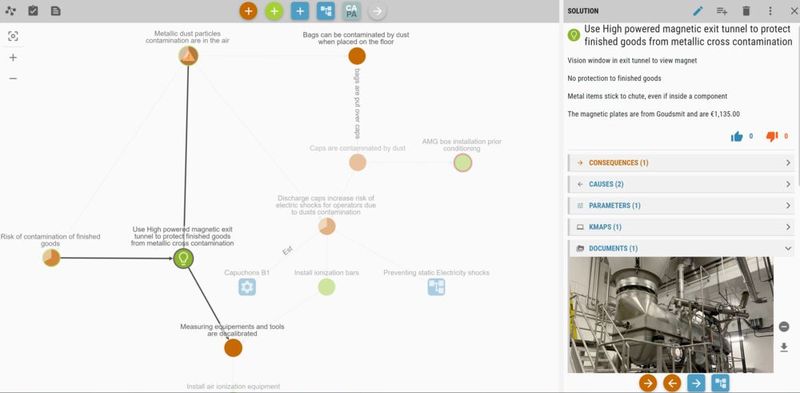This screenshot has width=800, height=393.
Task: Open the graph network view icon
Action: (x=11, y=11)
